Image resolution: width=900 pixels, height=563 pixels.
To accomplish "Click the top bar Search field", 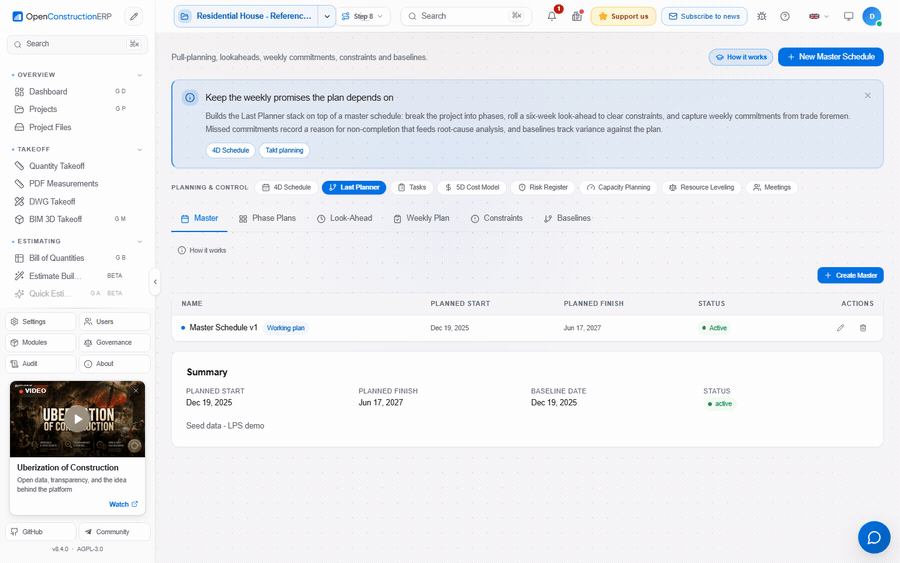I will (x=466, y=16).
